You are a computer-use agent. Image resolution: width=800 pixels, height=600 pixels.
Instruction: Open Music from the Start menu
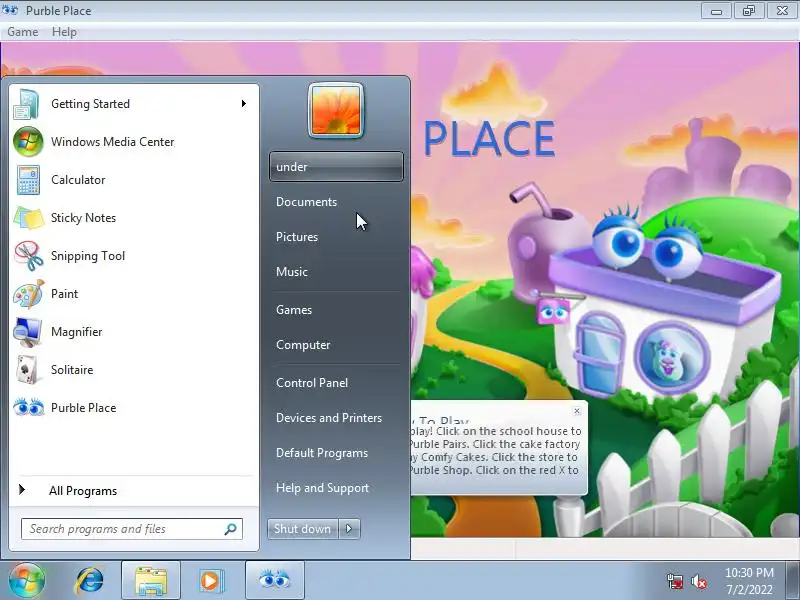pos(336,271)
